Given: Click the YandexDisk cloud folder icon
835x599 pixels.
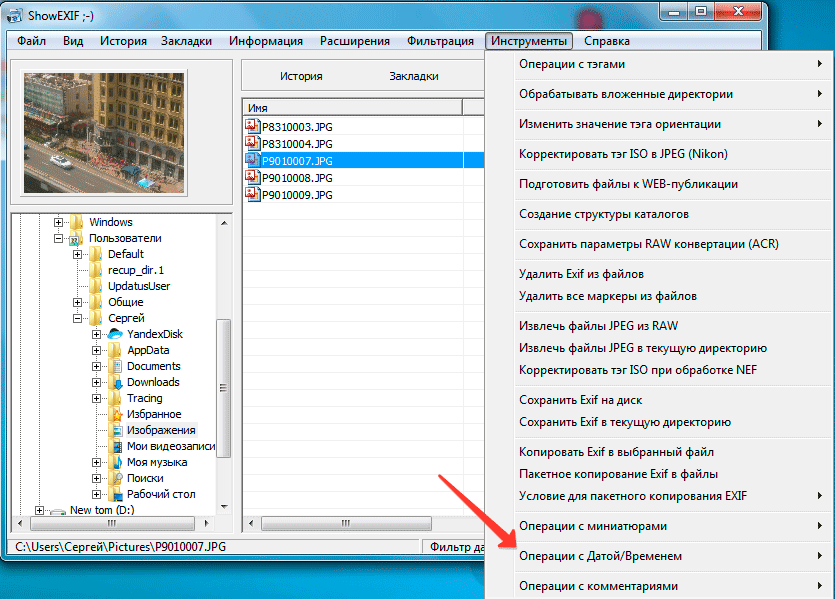Looking at the screenshot, I should point(115,334).
